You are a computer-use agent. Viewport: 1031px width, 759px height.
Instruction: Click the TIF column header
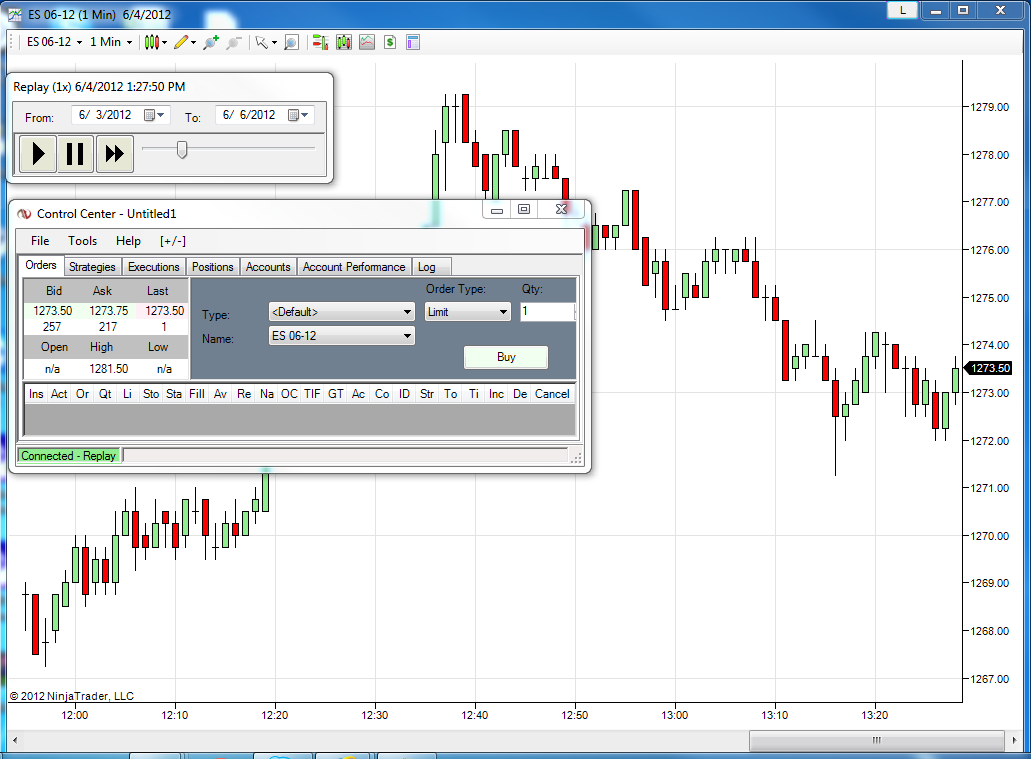click(312, 394)
